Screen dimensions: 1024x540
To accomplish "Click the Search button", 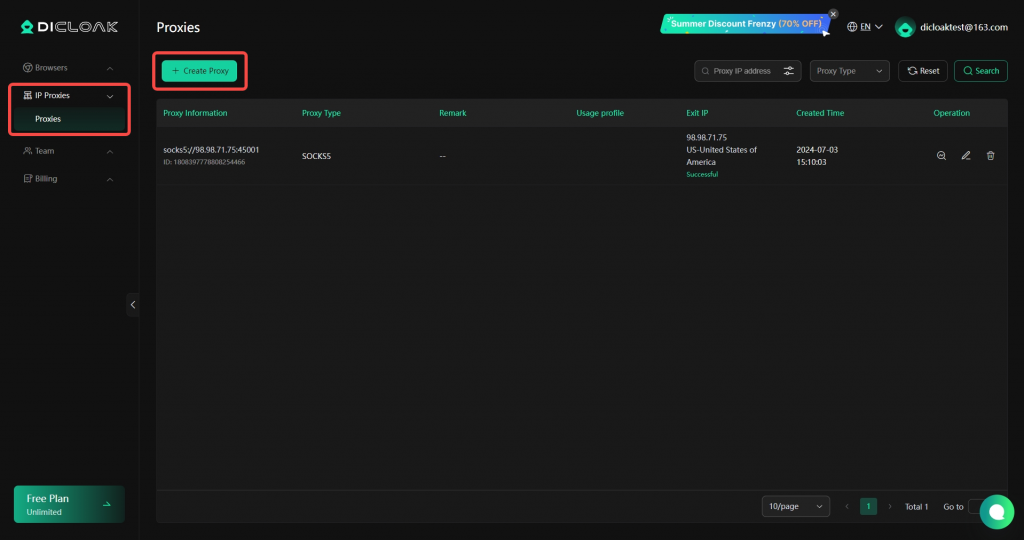I will [x=981, y=71].
